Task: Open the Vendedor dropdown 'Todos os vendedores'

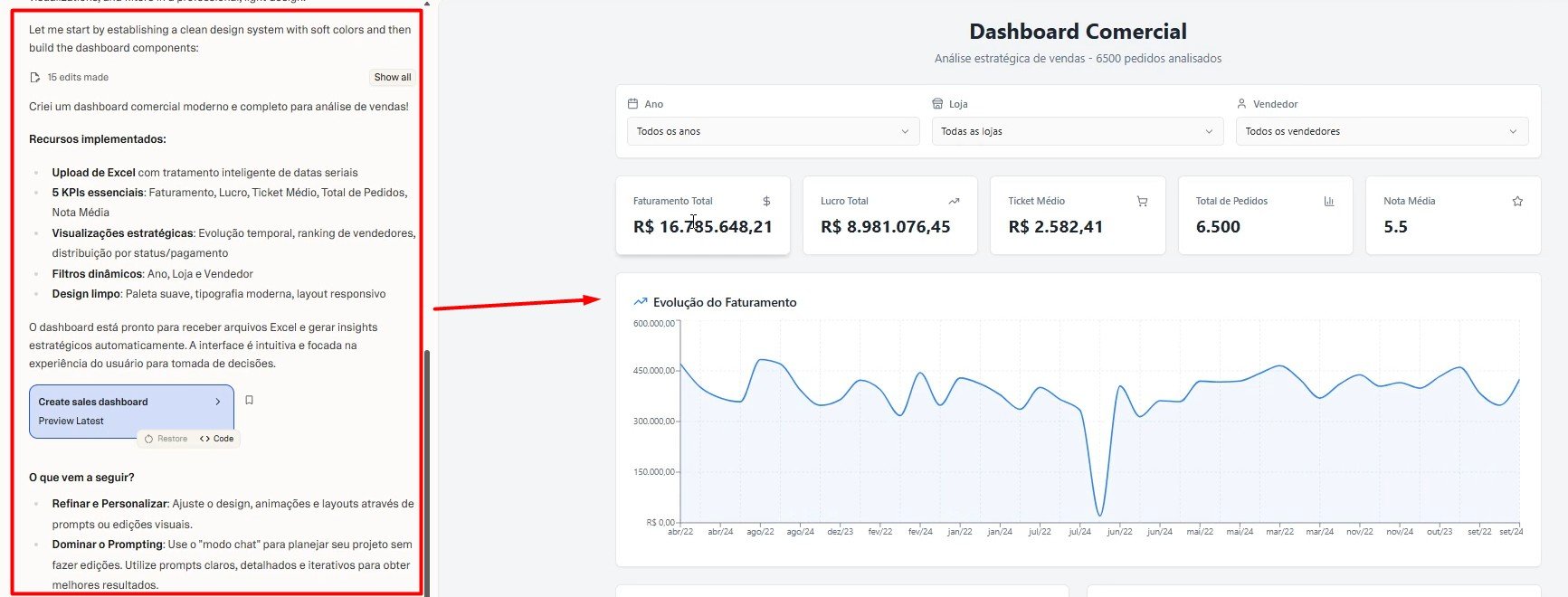Action: coord(1382,131)
